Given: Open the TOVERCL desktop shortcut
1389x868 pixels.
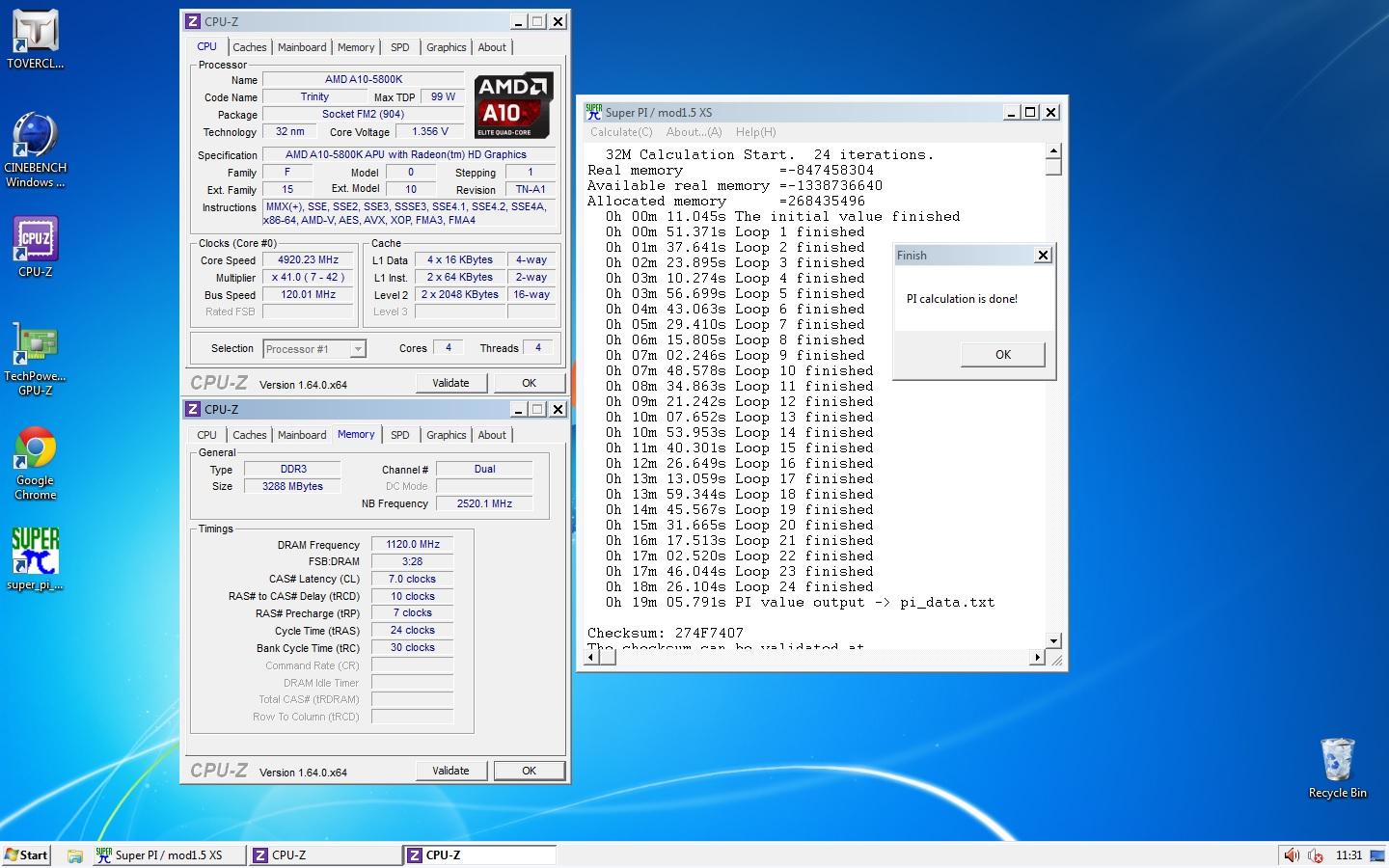Looking at the screenshot, I should [36, 40].
